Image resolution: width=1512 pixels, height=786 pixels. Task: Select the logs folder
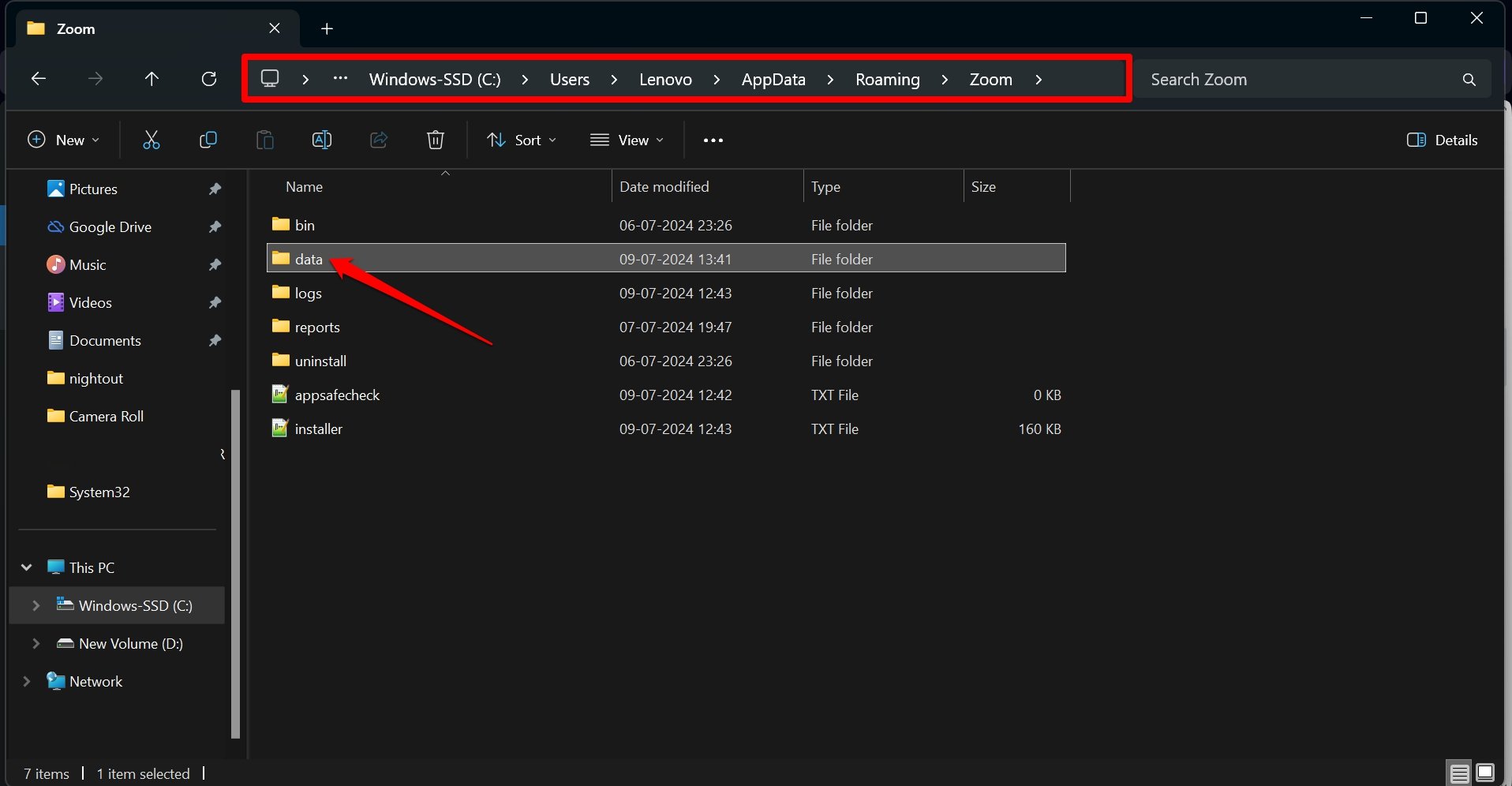point(666,293)
